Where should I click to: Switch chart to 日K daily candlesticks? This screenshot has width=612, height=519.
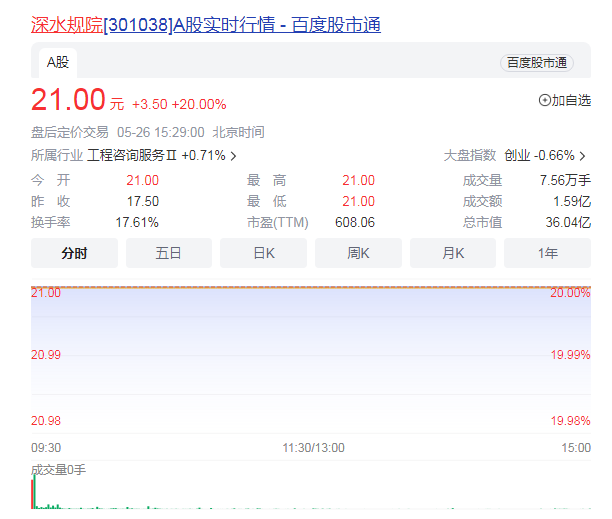263,253
